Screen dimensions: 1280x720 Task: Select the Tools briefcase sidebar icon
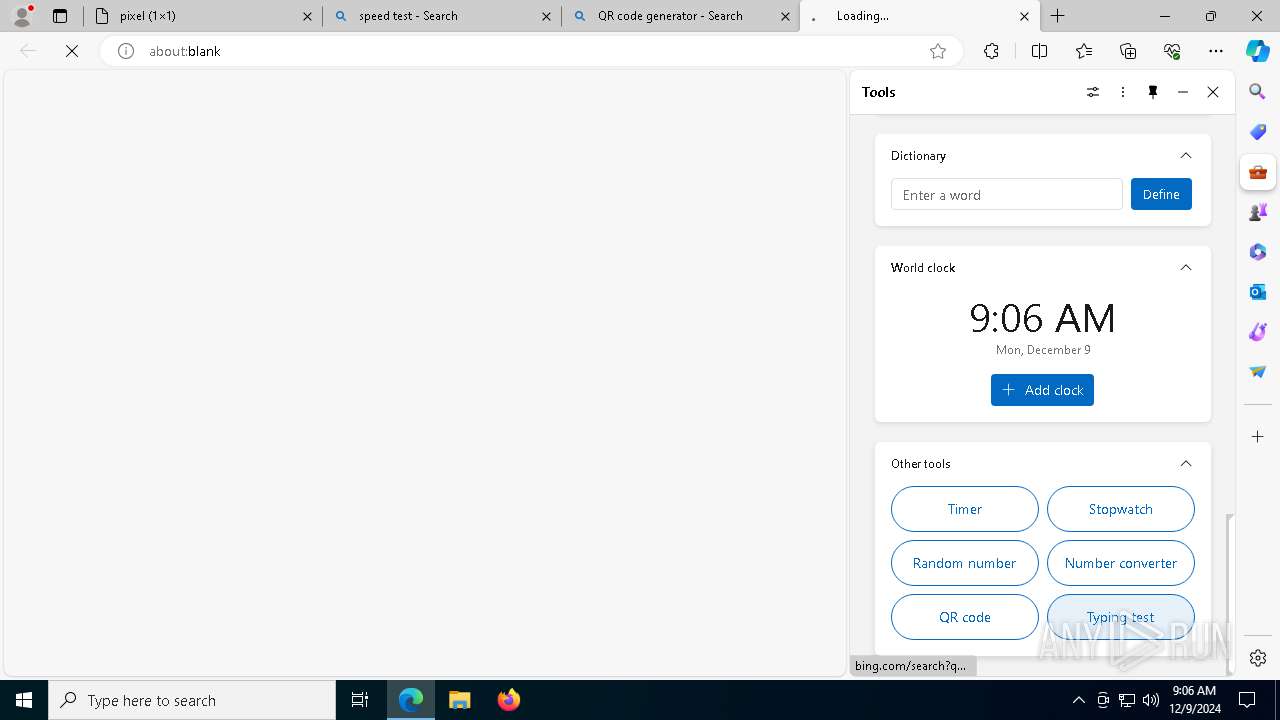coord(1258,172)
